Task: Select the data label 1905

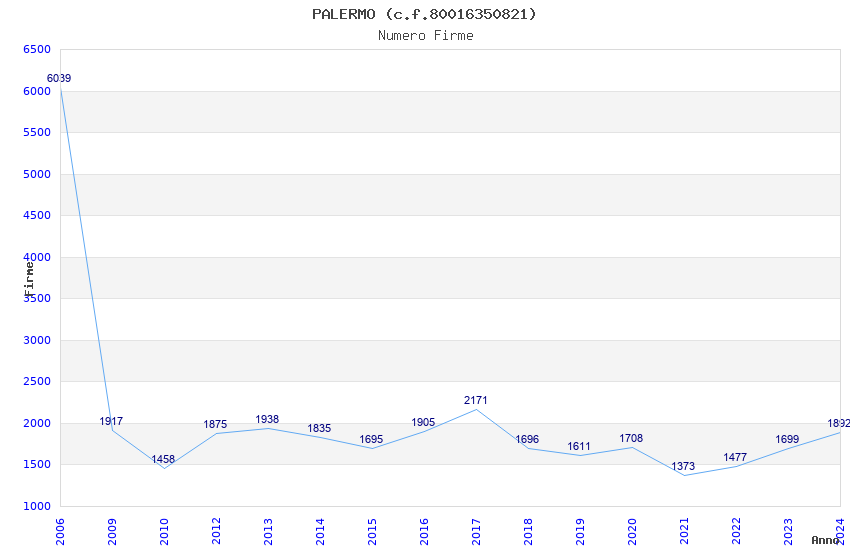Action: point(423,422)
